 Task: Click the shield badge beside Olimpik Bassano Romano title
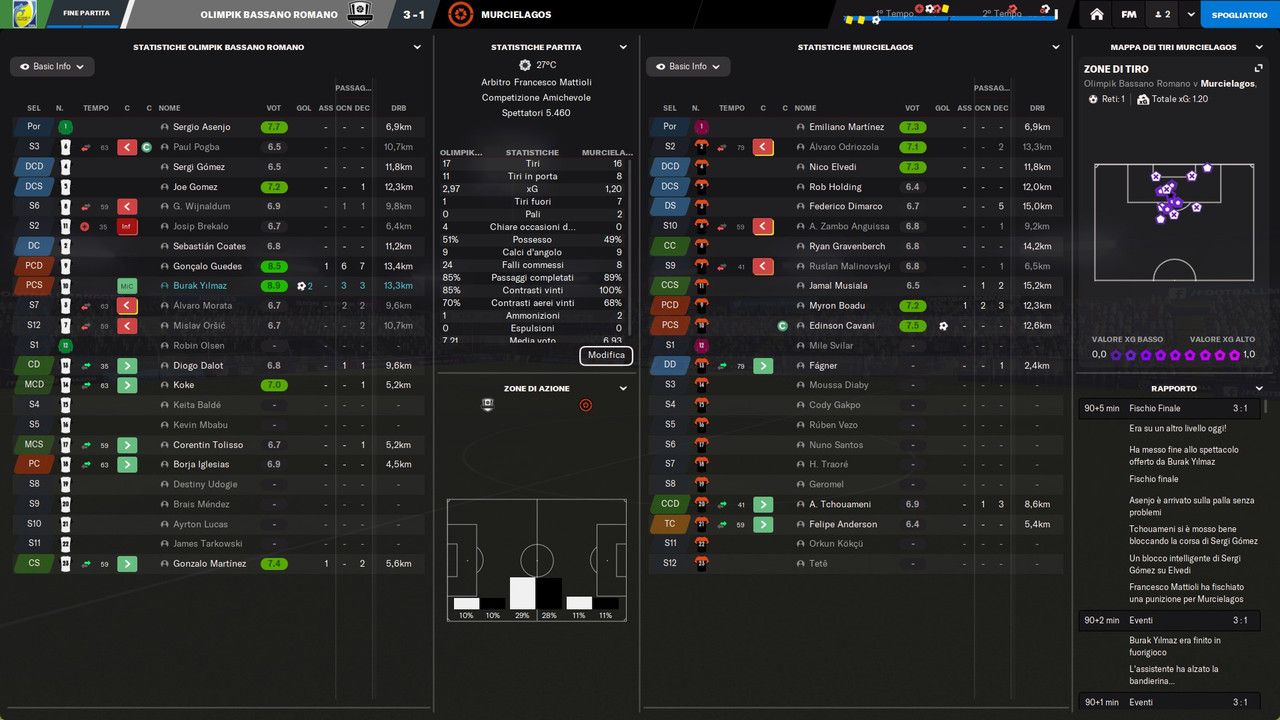pos(360,14)
